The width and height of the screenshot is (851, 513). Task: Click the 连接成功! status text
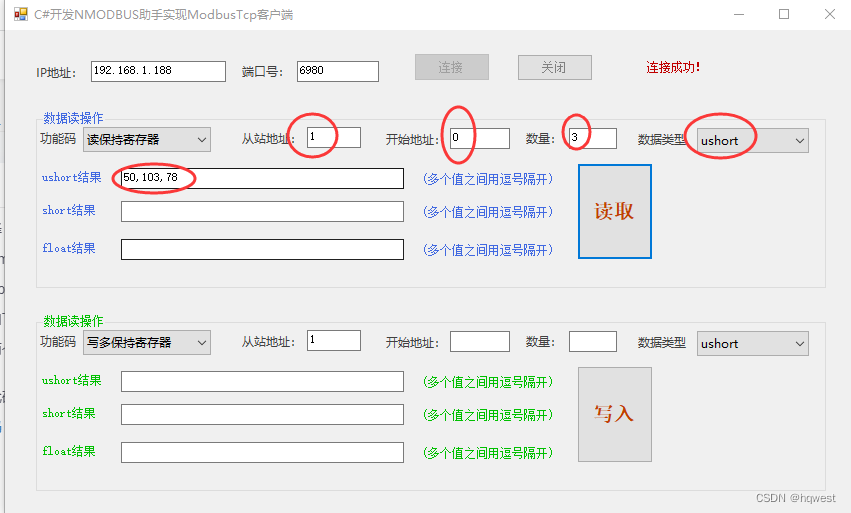click(673, 67)
